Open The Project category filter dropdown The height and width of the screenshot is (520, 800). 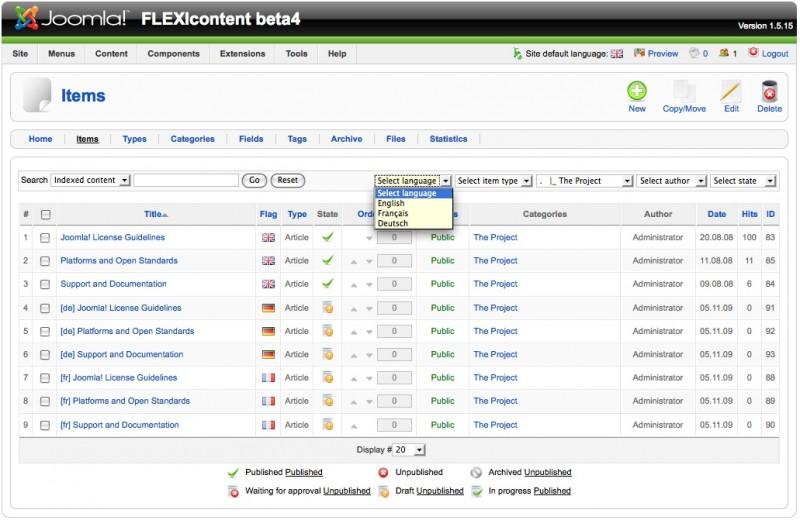click(585, 181)
